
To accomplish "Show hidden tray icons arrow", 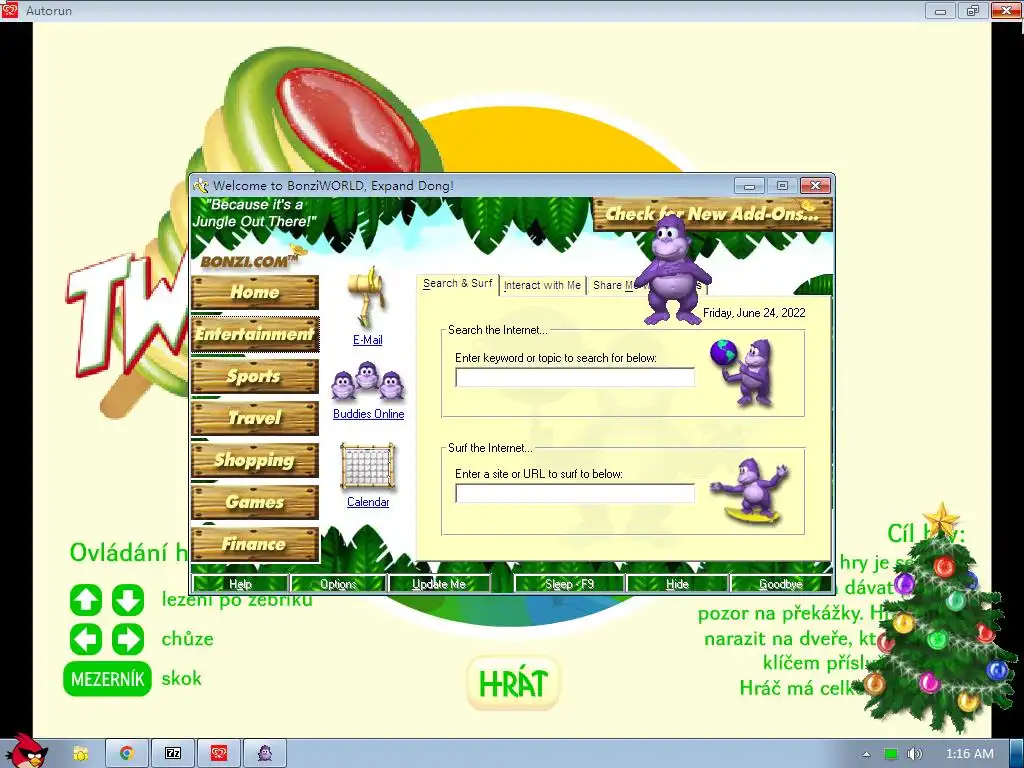I will tap(867, 754).
